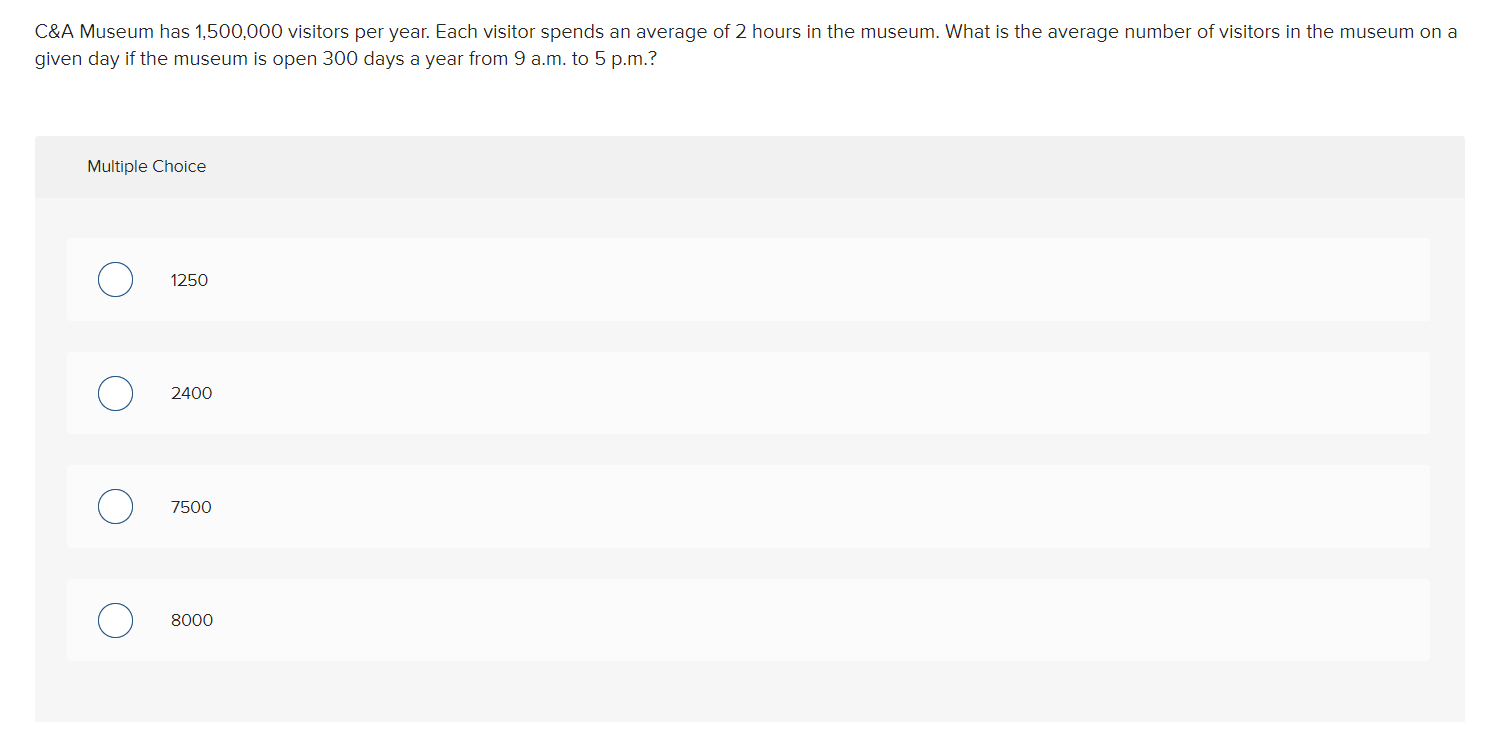The height and width of the screenshot is (729, 1487).
Task: Select the radio button for answer 1250
Action: (x=115, y=279)
